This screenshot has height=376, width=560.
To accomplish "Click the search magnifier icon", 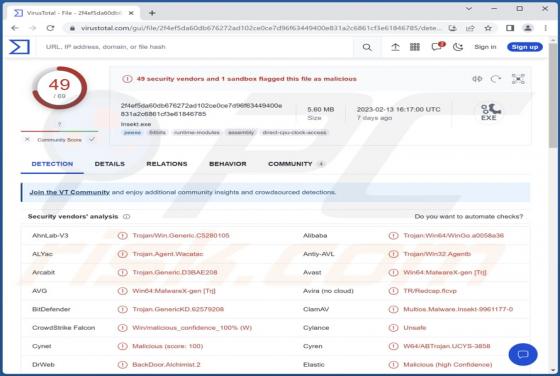I will (367, 47).
